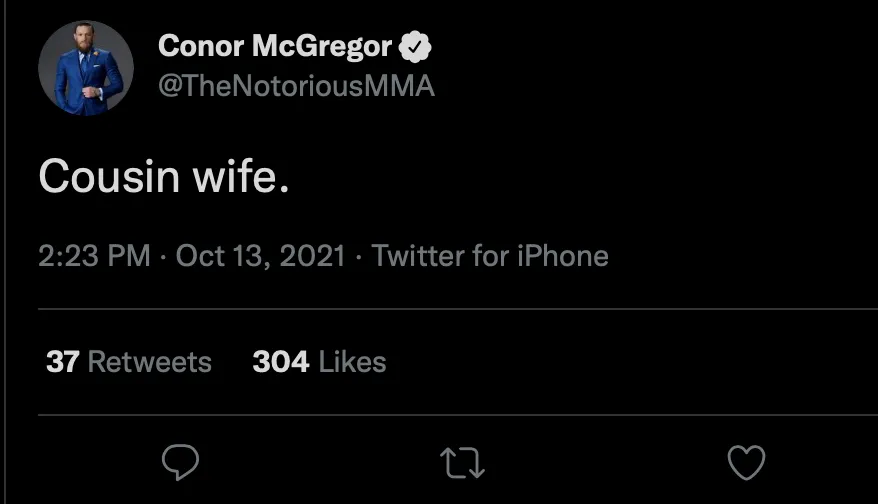Click the reply speech bubble icon
This screenshot has width=878, height=504.
coord(180,462)
